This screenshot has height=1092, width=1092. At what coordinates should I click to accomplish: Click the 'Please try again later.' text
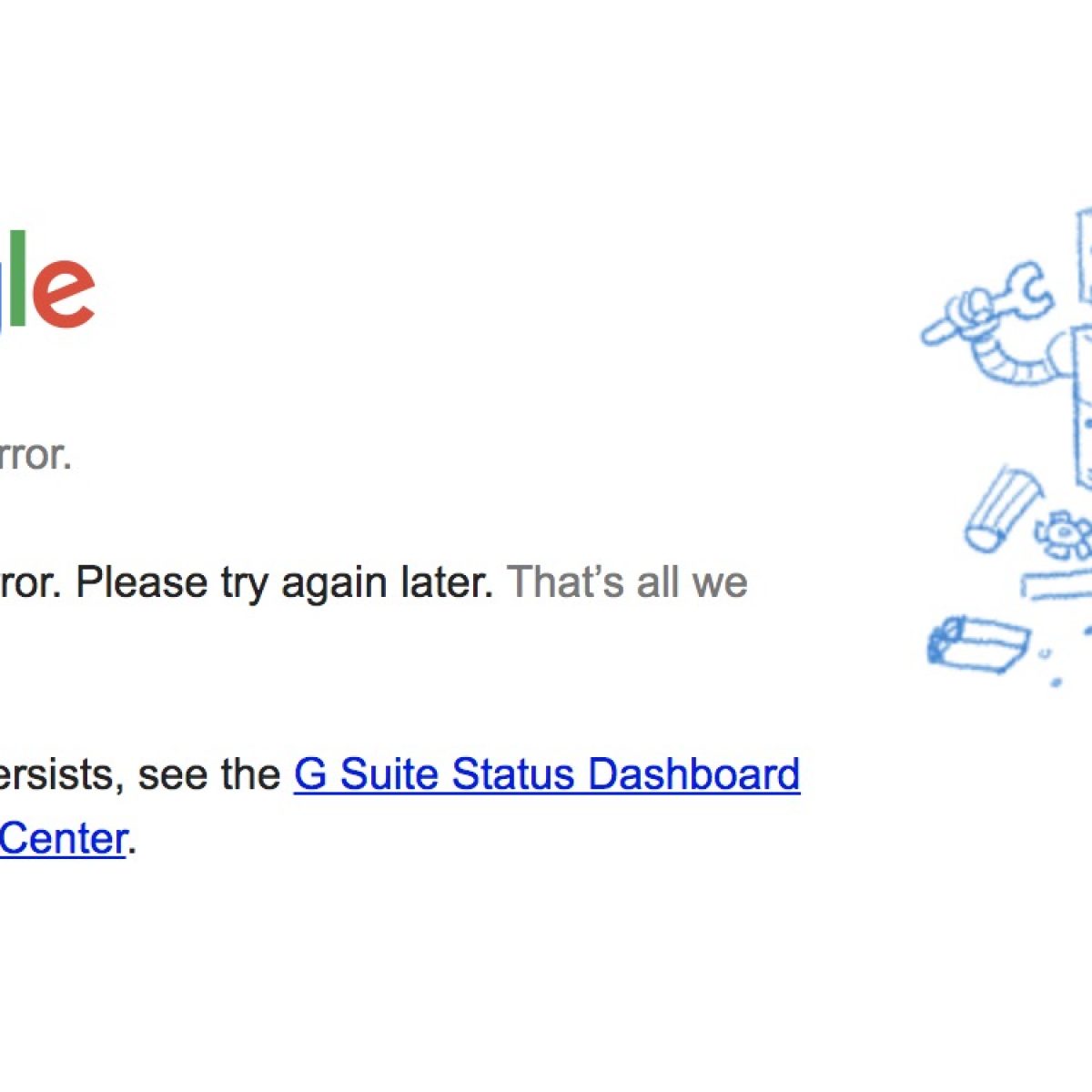(284, 582)
